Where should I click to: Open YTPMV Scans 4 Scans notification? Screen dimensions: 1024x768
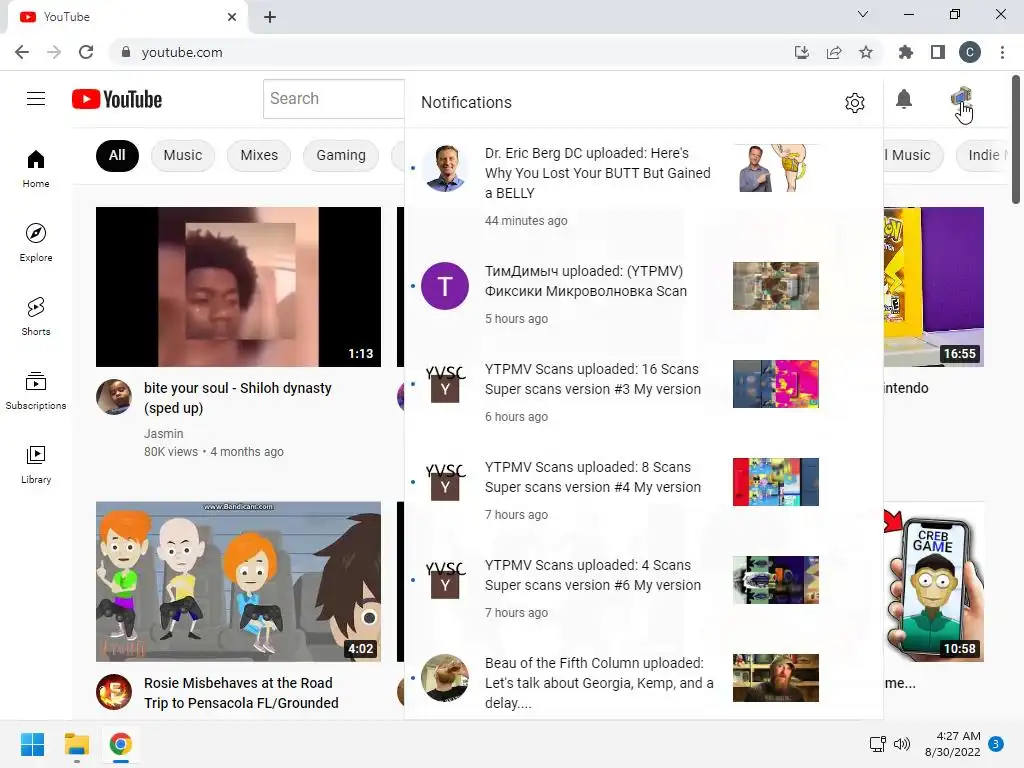pos(643,588)
